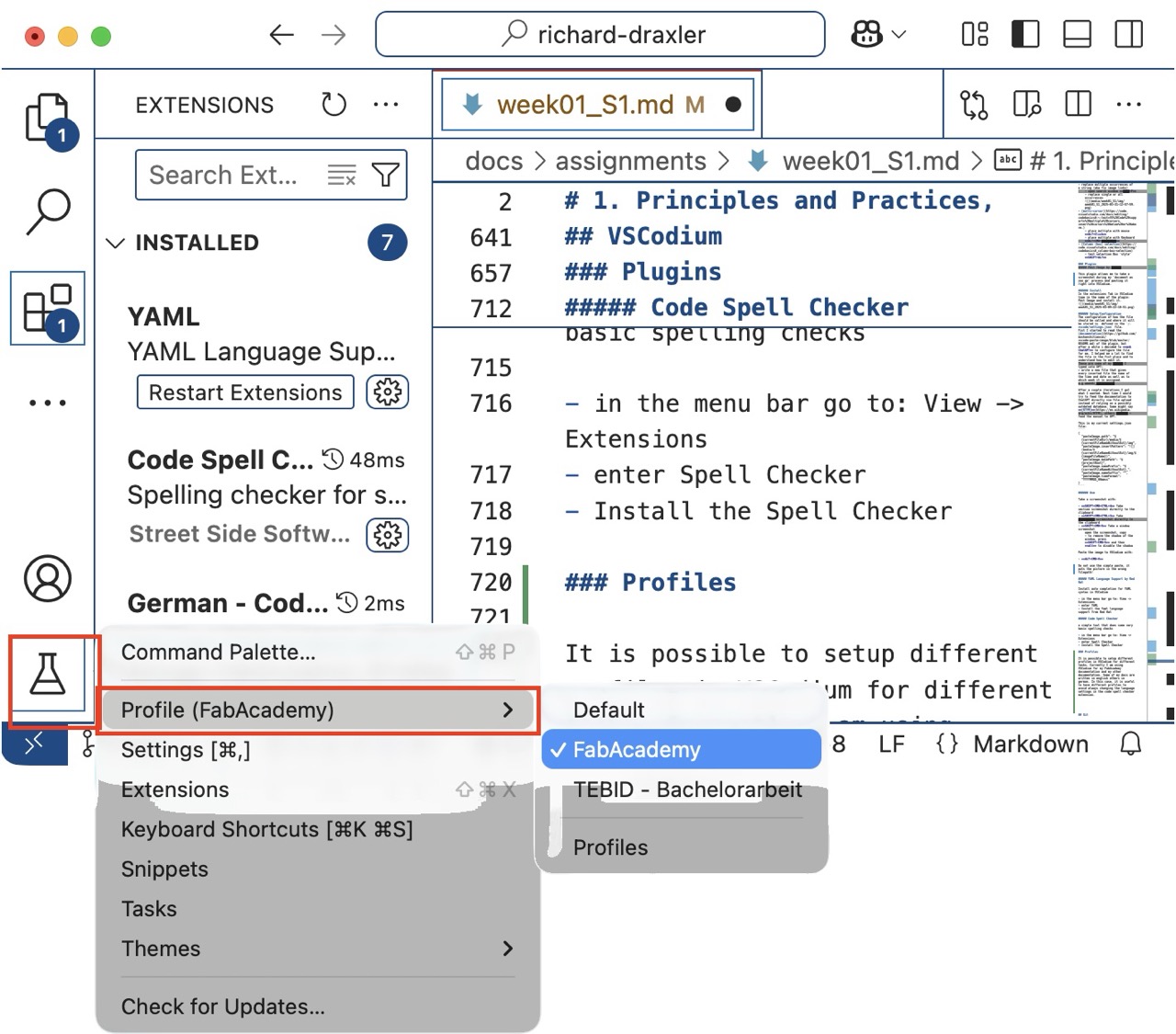Open the notifications bell in status bar
Viewport: 1176px width, 1034px height.
1131,744
